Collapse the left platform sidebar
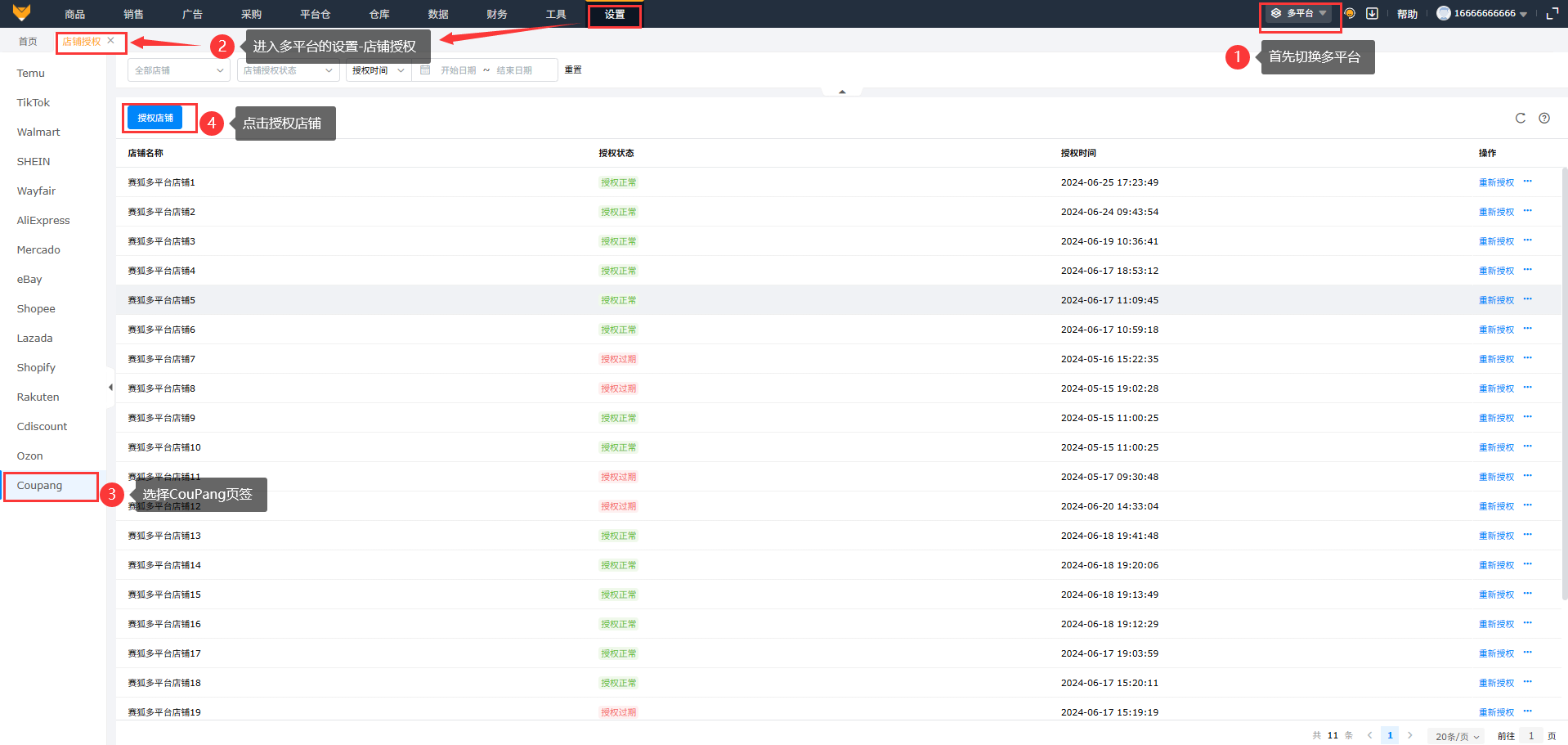Viewport: 1568px width, 745px height. [110, 388]
